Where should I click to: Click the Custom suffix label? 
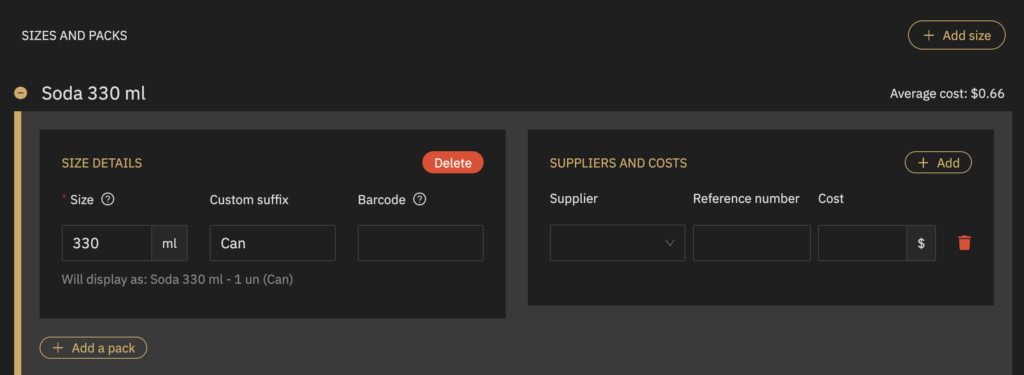coord(249,199)
